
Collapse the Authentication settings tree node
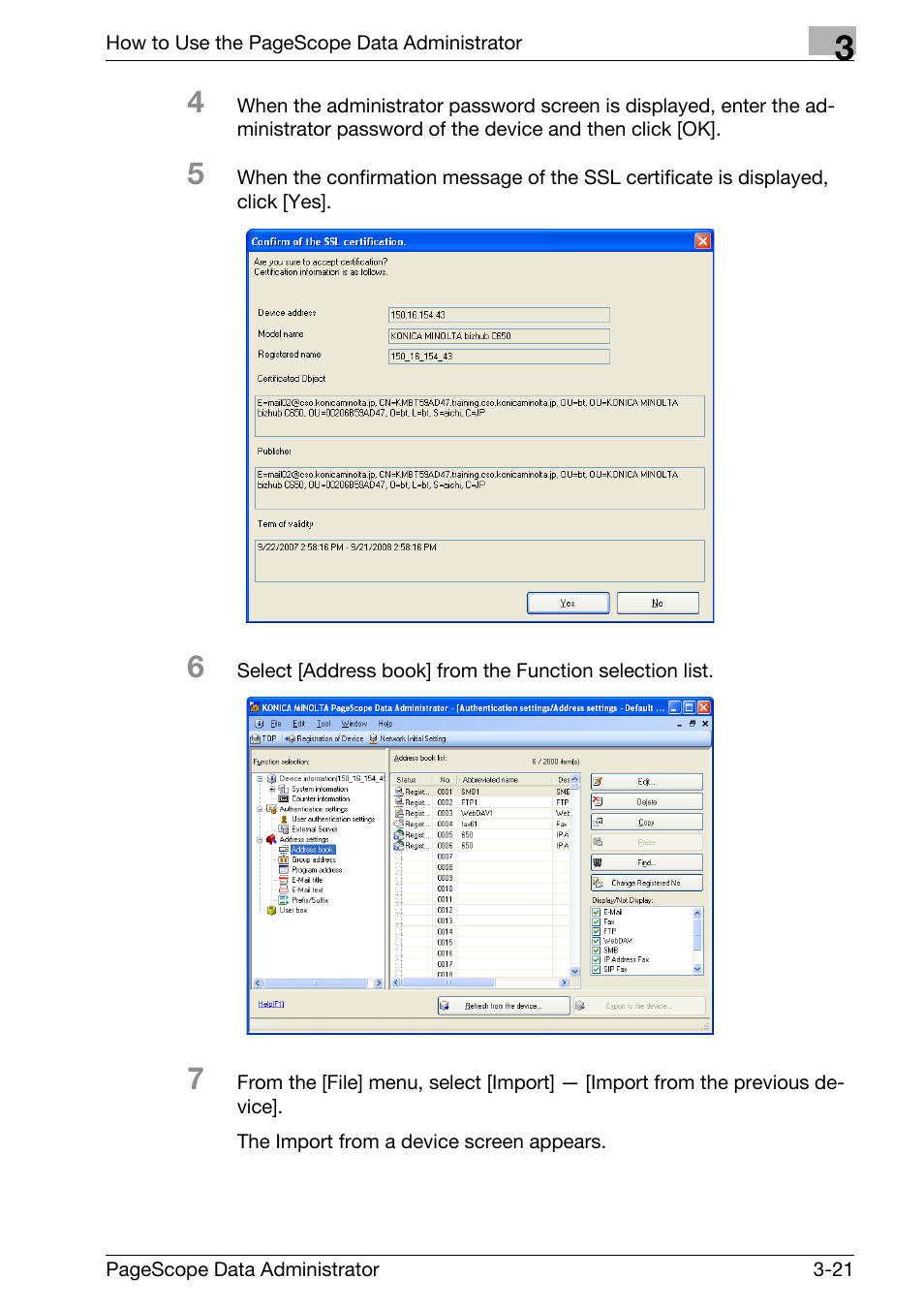[x=260, y=809]
